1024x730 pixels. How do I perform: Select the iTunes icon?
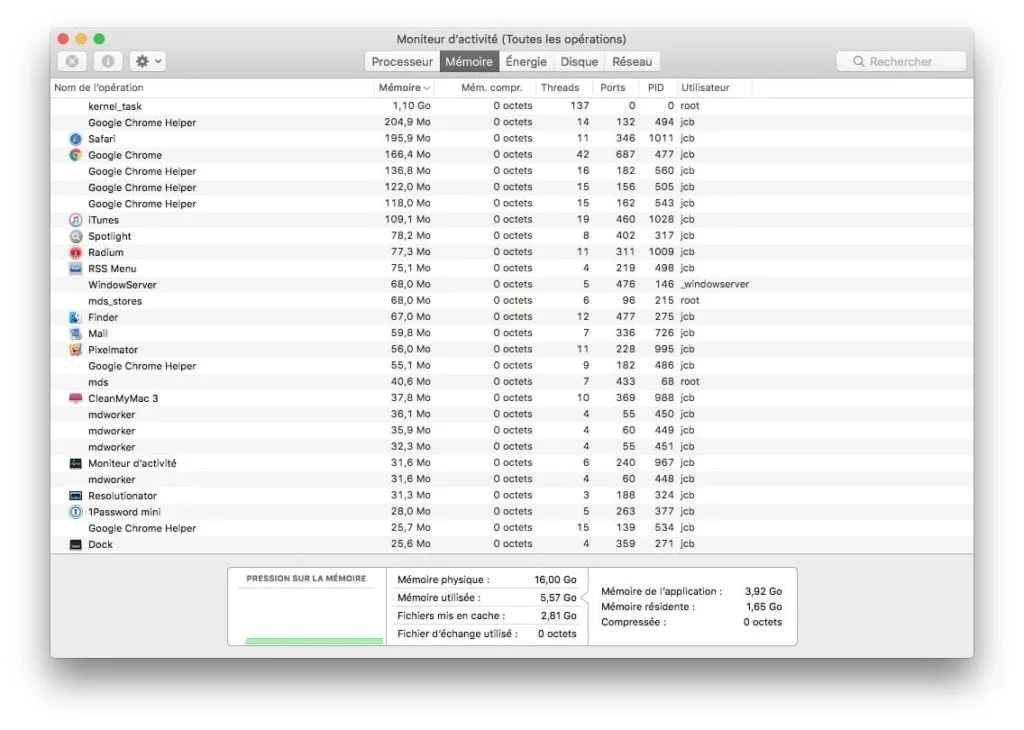[x=76, y=219]
